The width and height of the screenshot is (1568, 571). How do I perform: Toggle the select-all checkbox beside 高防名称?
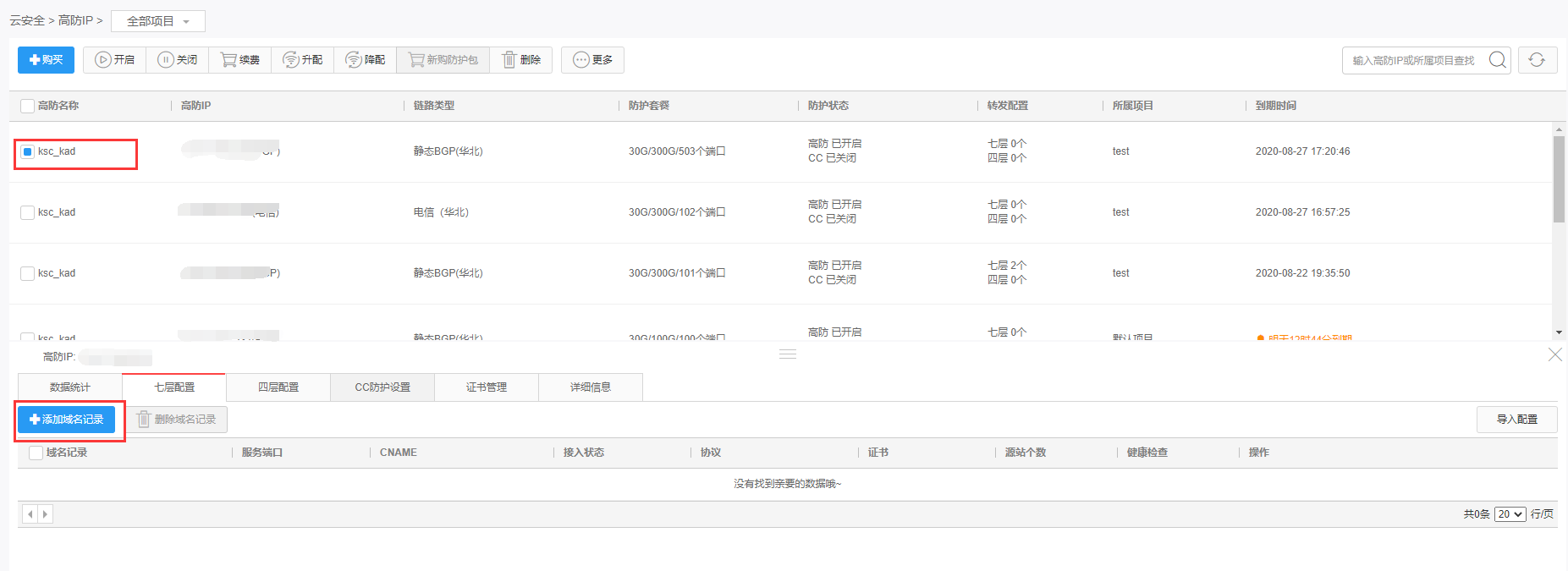point(27,106)
